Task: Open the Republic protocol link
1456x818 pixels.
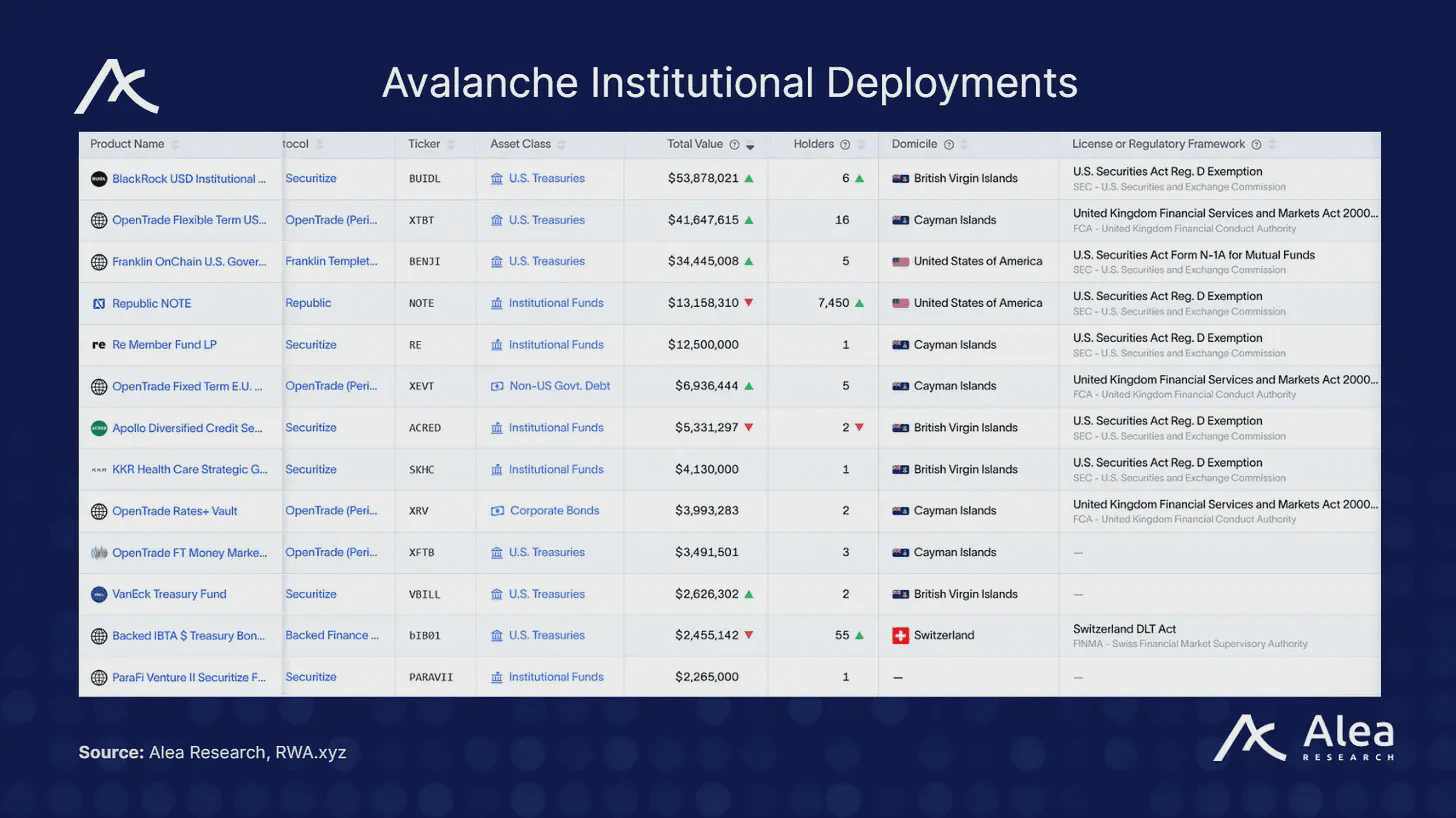Action: 308,303
